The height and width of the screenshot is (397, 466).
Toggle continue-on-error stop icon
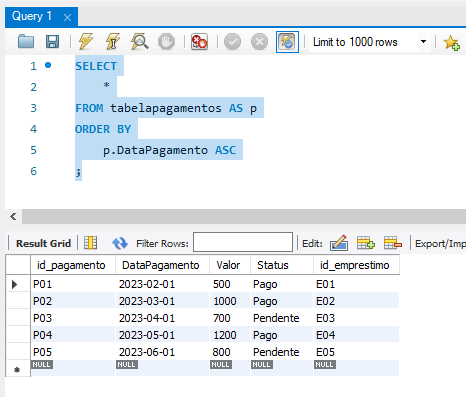click(x=199, y=42)
